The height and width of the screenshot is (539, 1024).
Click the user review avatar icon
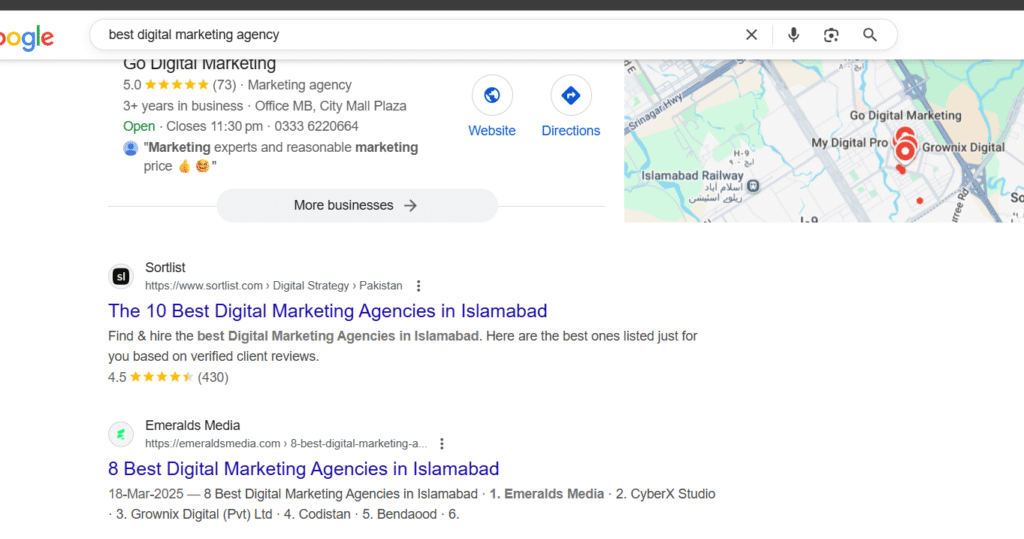[x=131, y=148]
